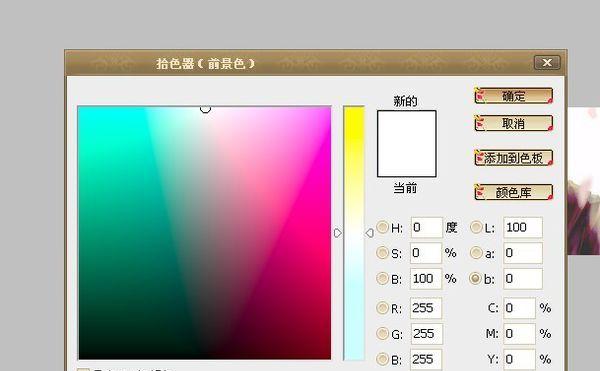
Task: Click the left slider arrow on color strip
Action: [x=338, y=233]
